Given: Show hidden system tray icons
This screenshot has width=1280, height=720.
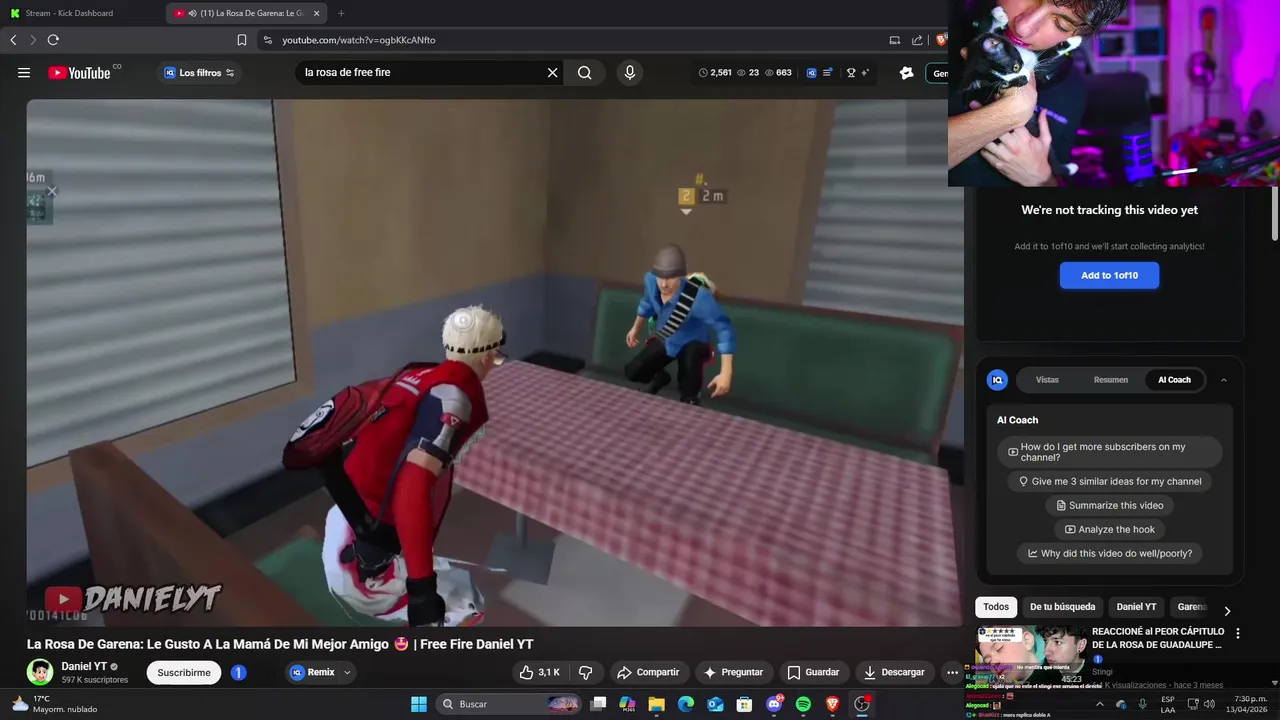Looking at the screenshot, I should [x=1100, y=704].
